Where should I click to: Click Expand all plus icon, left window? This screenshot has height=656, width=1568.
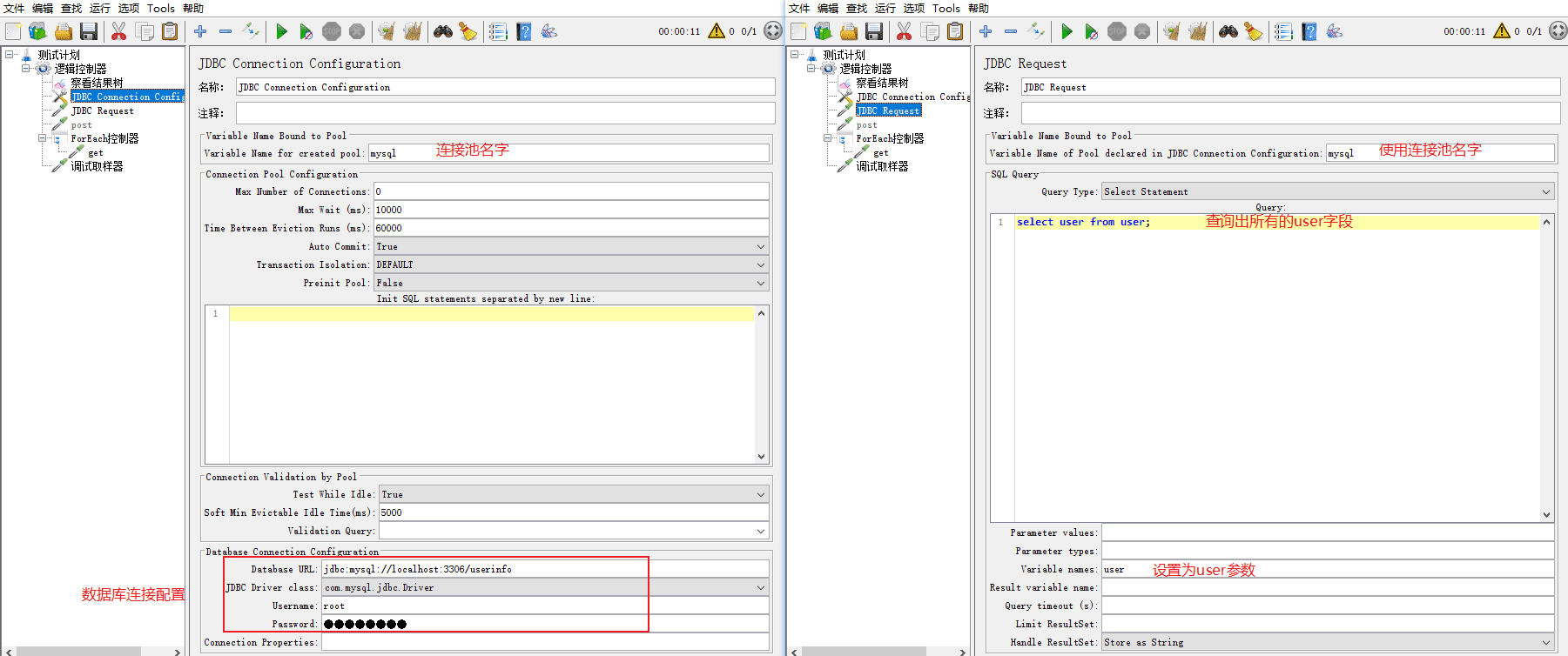click(200, 31)
